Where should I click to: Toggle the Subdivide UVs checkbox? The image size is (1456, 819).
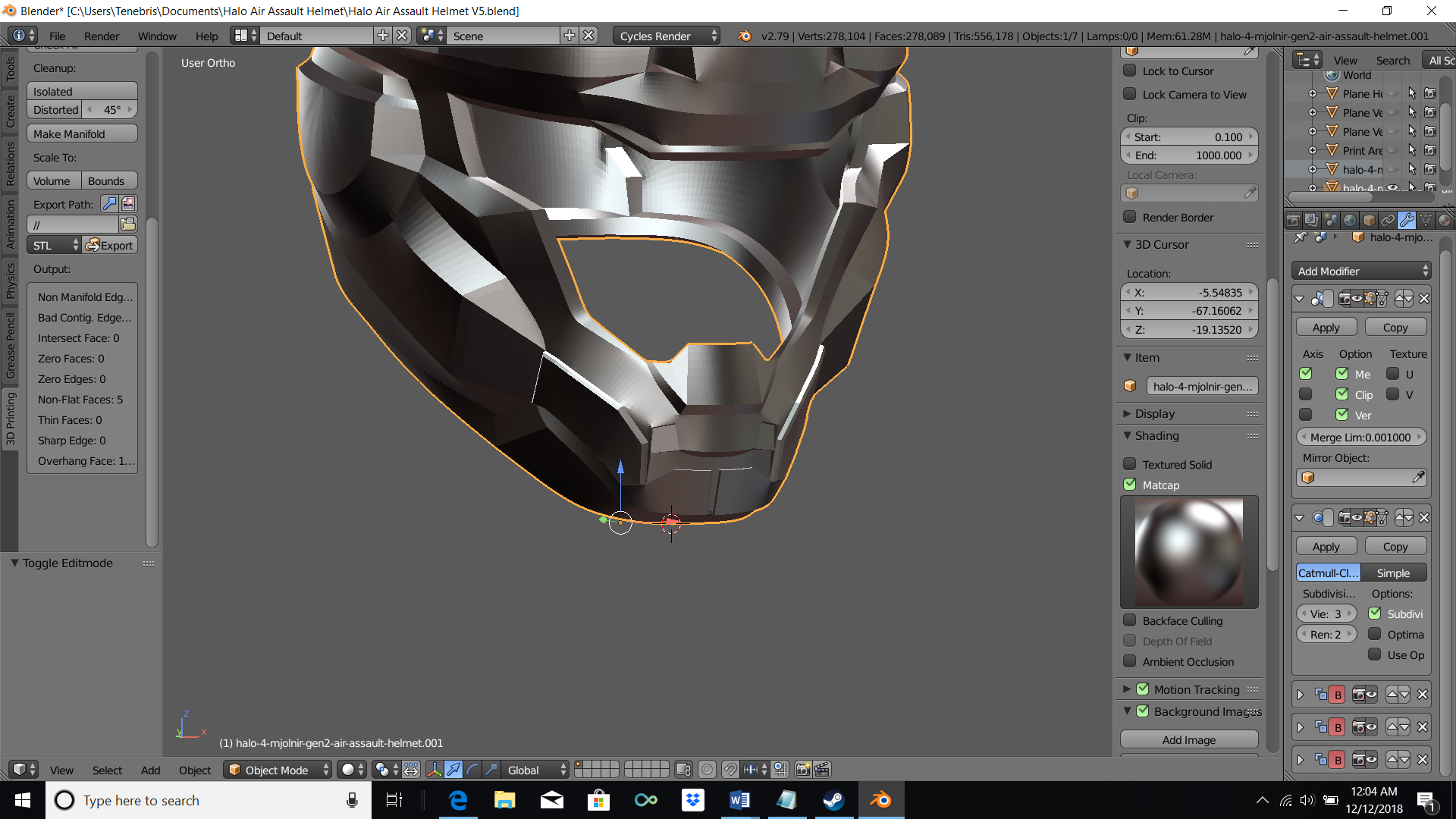point(1375,613)
